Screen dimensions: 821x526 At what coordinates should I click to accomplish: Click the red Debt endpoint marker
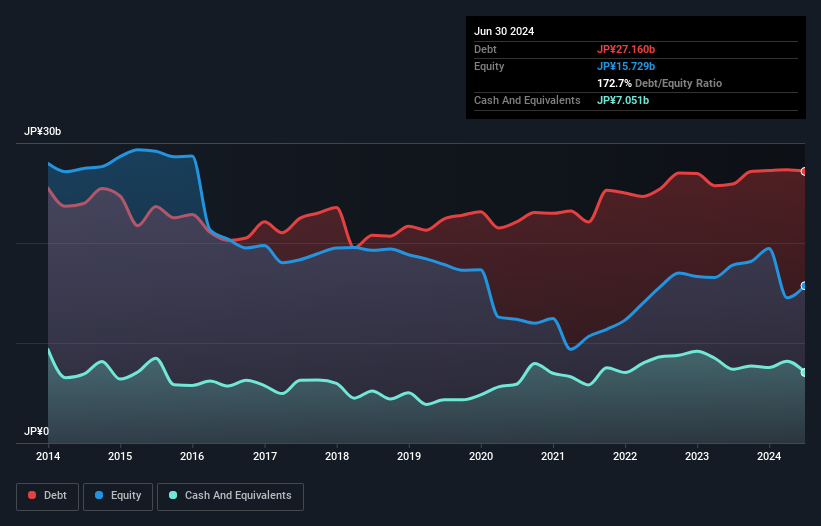804,171
